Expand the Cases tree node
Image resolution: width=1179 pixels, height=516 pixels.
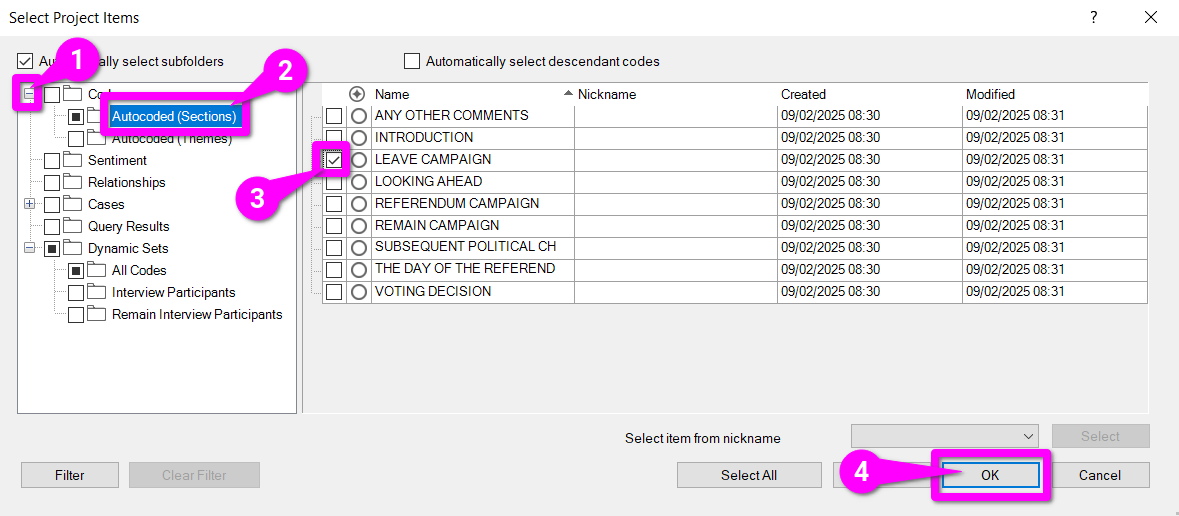pyautogui.click(x=29, y=204)
